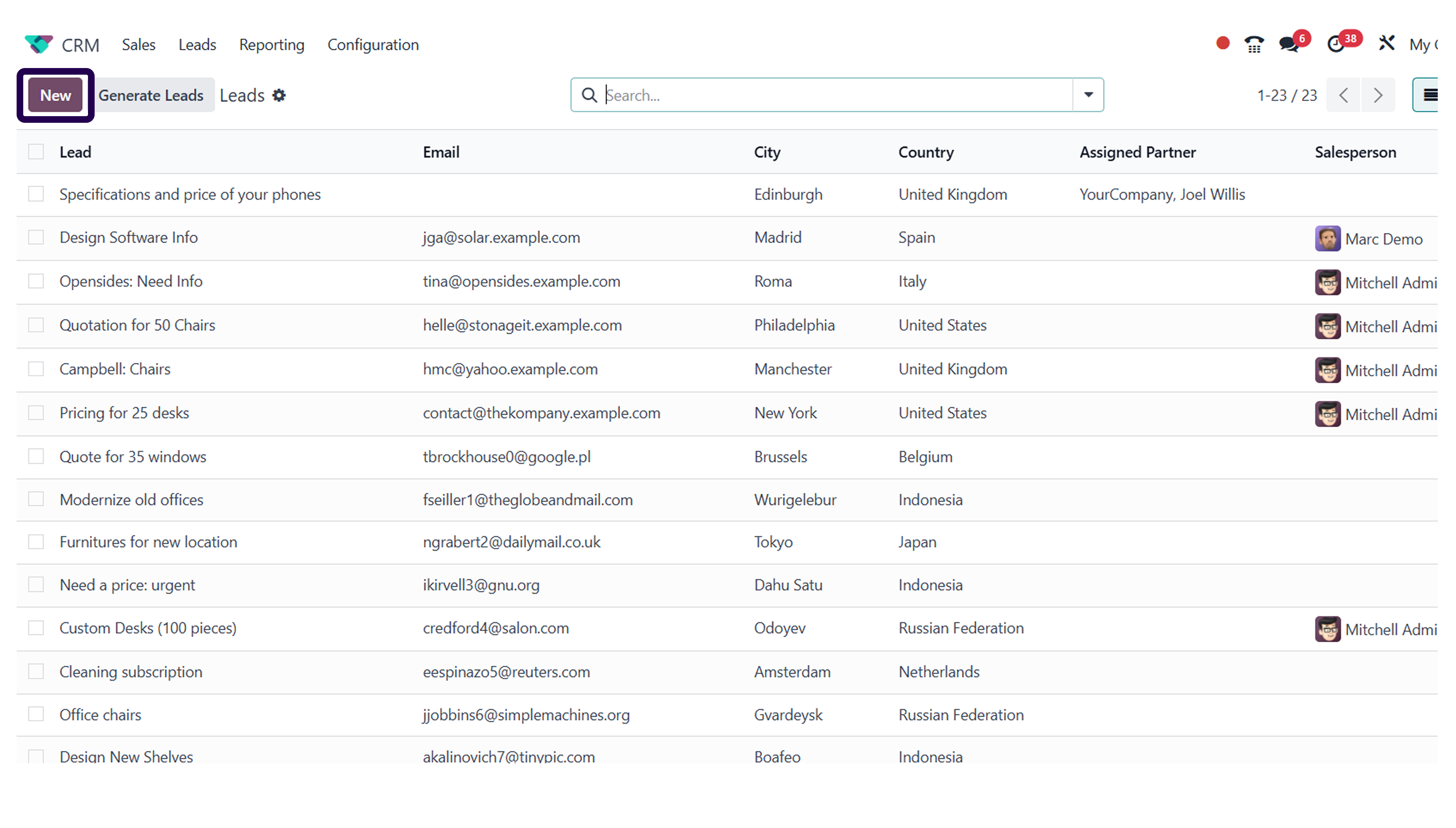The width and height of the screenshot is (1456, 828).
Task: Open the debug tools wrench icon
Action: (x=1386, y=43)
